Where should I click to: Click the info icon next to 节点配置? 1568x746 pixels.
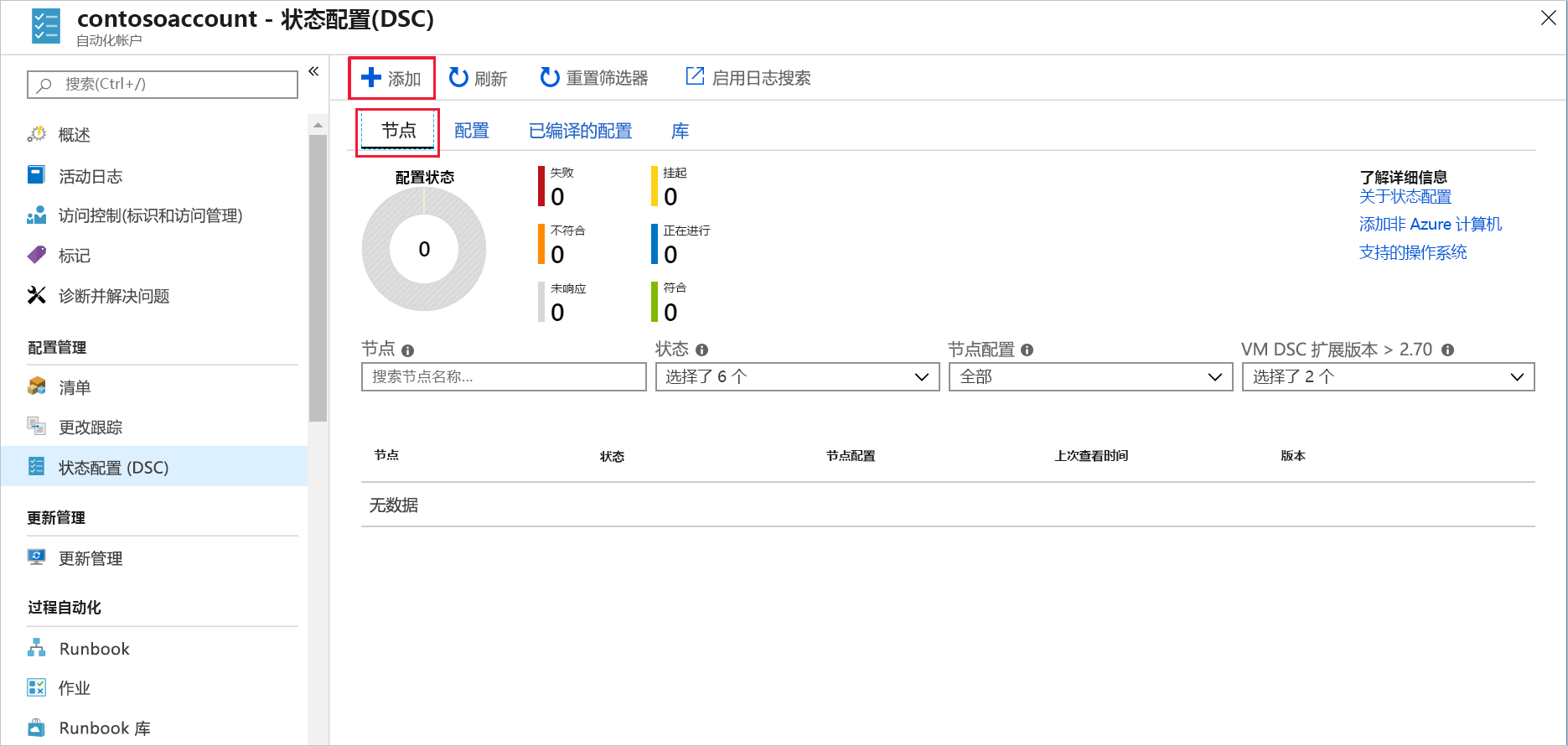[x=1027, y=350]
